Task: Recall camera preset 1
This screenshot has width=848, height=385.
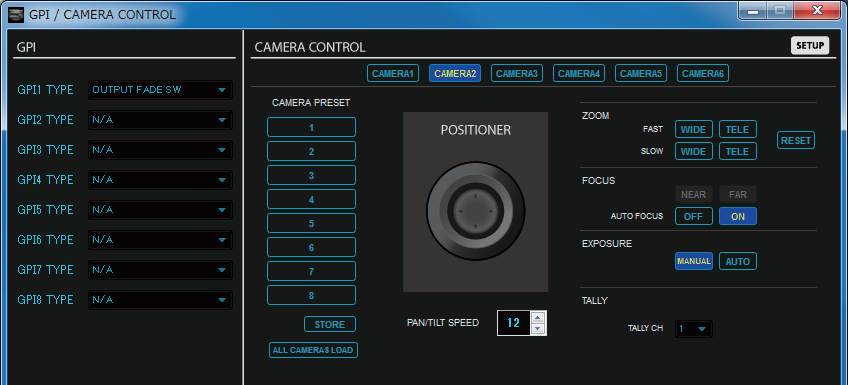Action: pos(312,128)
